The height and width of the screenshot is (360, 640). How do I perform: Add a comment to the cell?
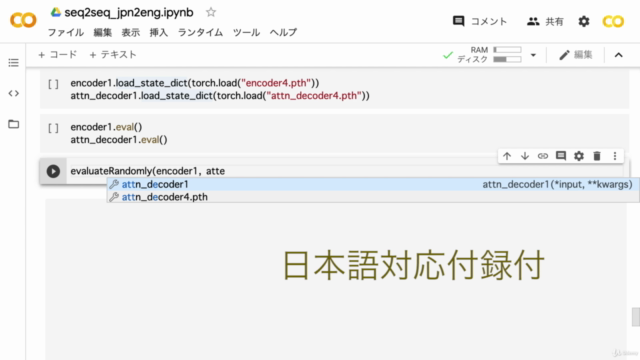tap(561, 156)
